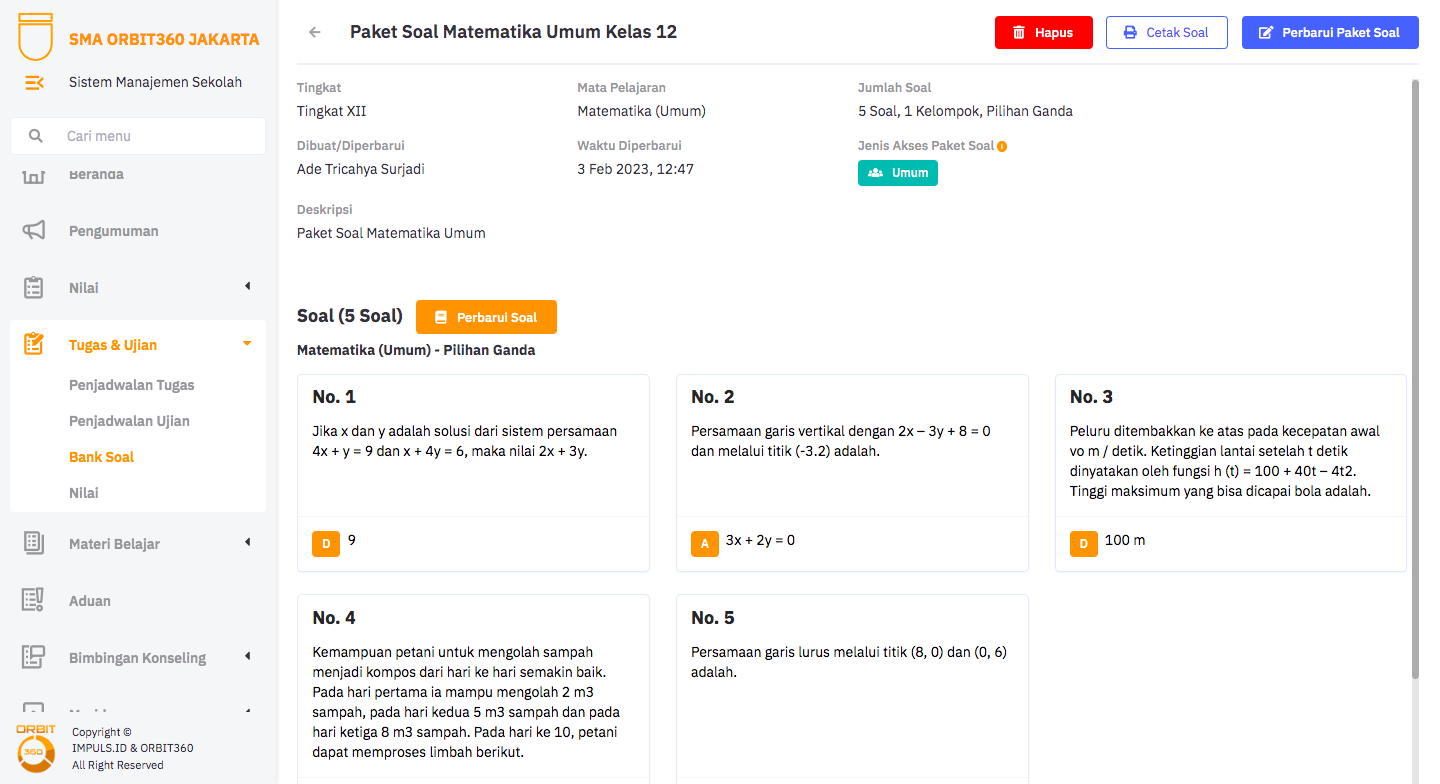Select Bank Soal in the sidebar

tap(101, 457)
